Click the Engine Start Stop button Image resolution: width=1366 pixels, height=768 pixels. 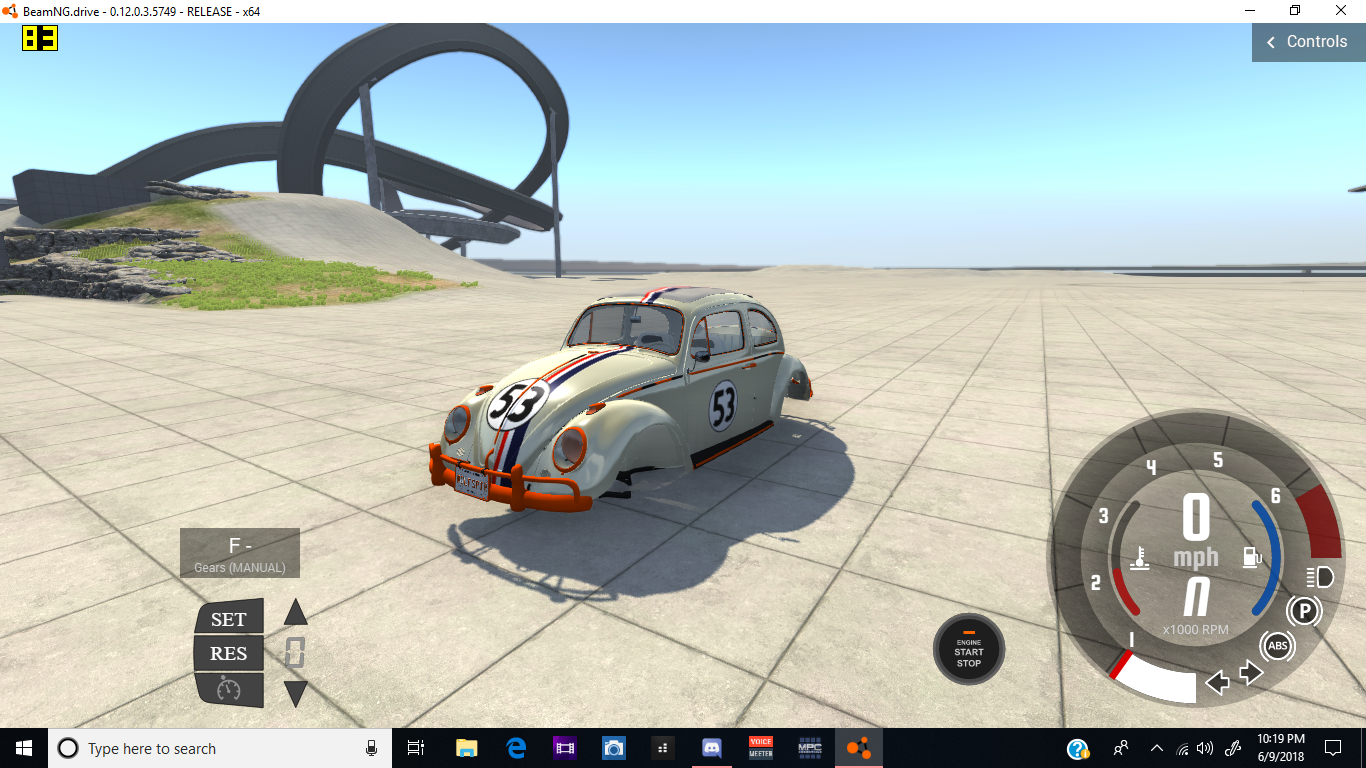coord(968,649)
